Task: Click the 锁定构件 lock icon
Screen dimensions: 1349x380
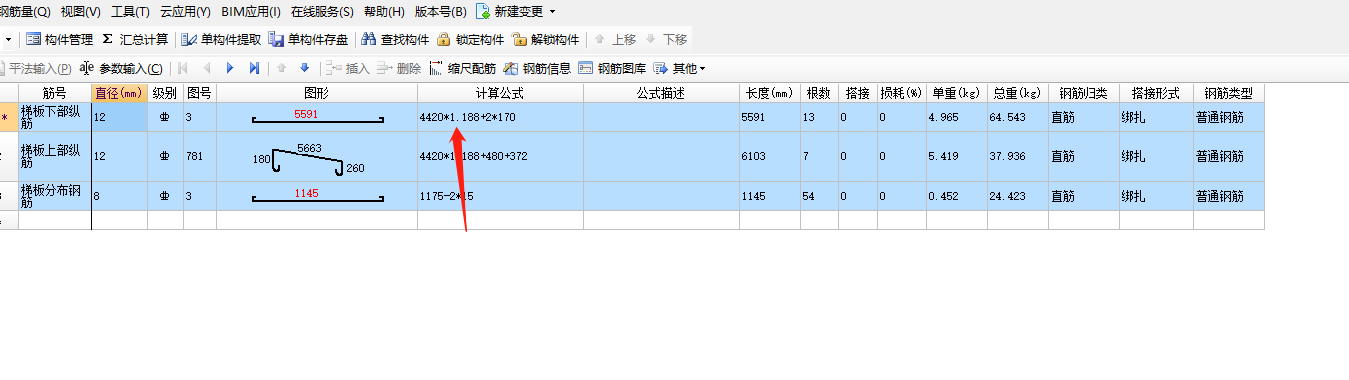Action: click(x=444, y=40)
